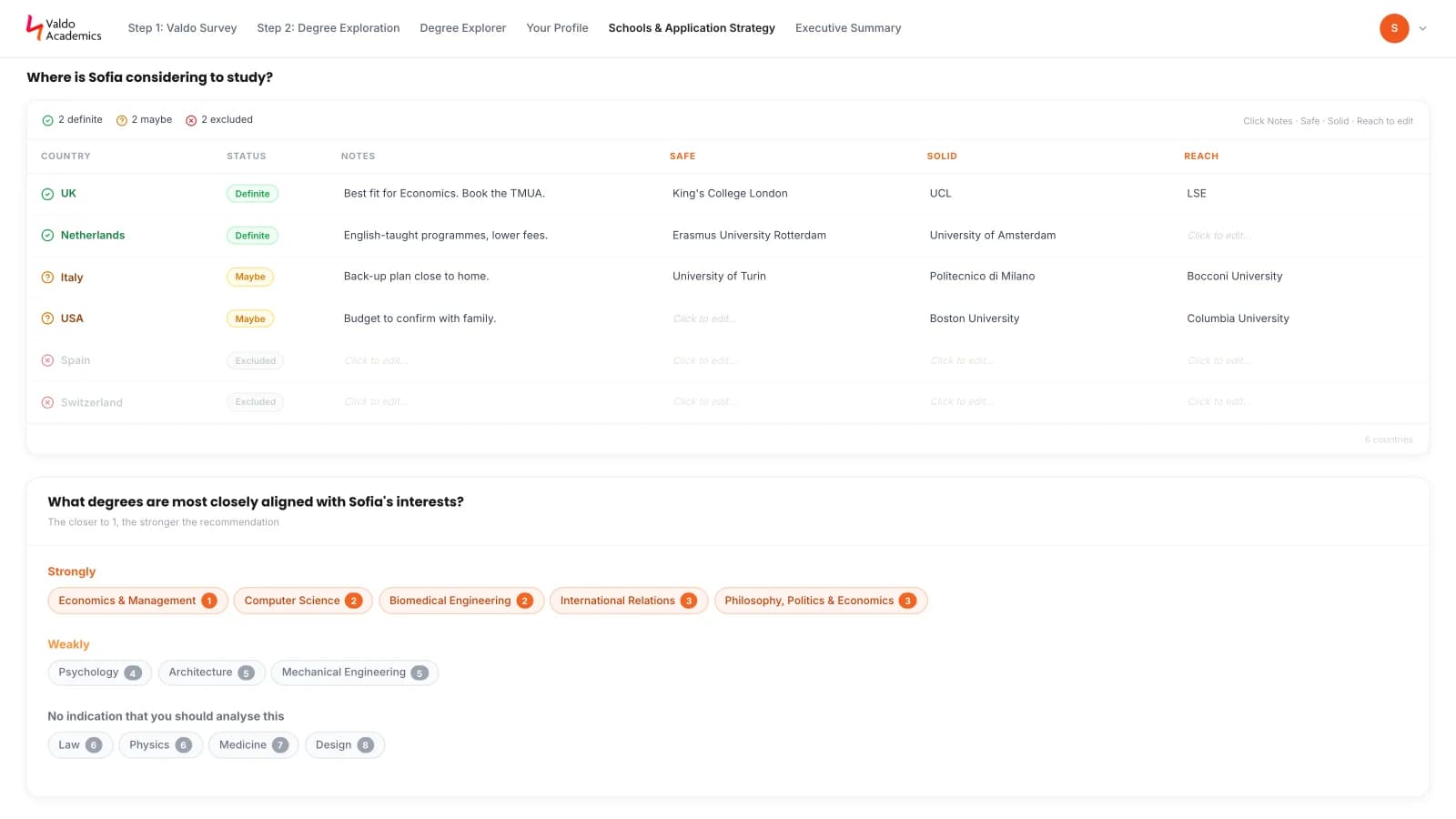Viewport: 1456px width, 819px height.
Task: Click the green check icon beside Netherlands
Action: [47, 236]
